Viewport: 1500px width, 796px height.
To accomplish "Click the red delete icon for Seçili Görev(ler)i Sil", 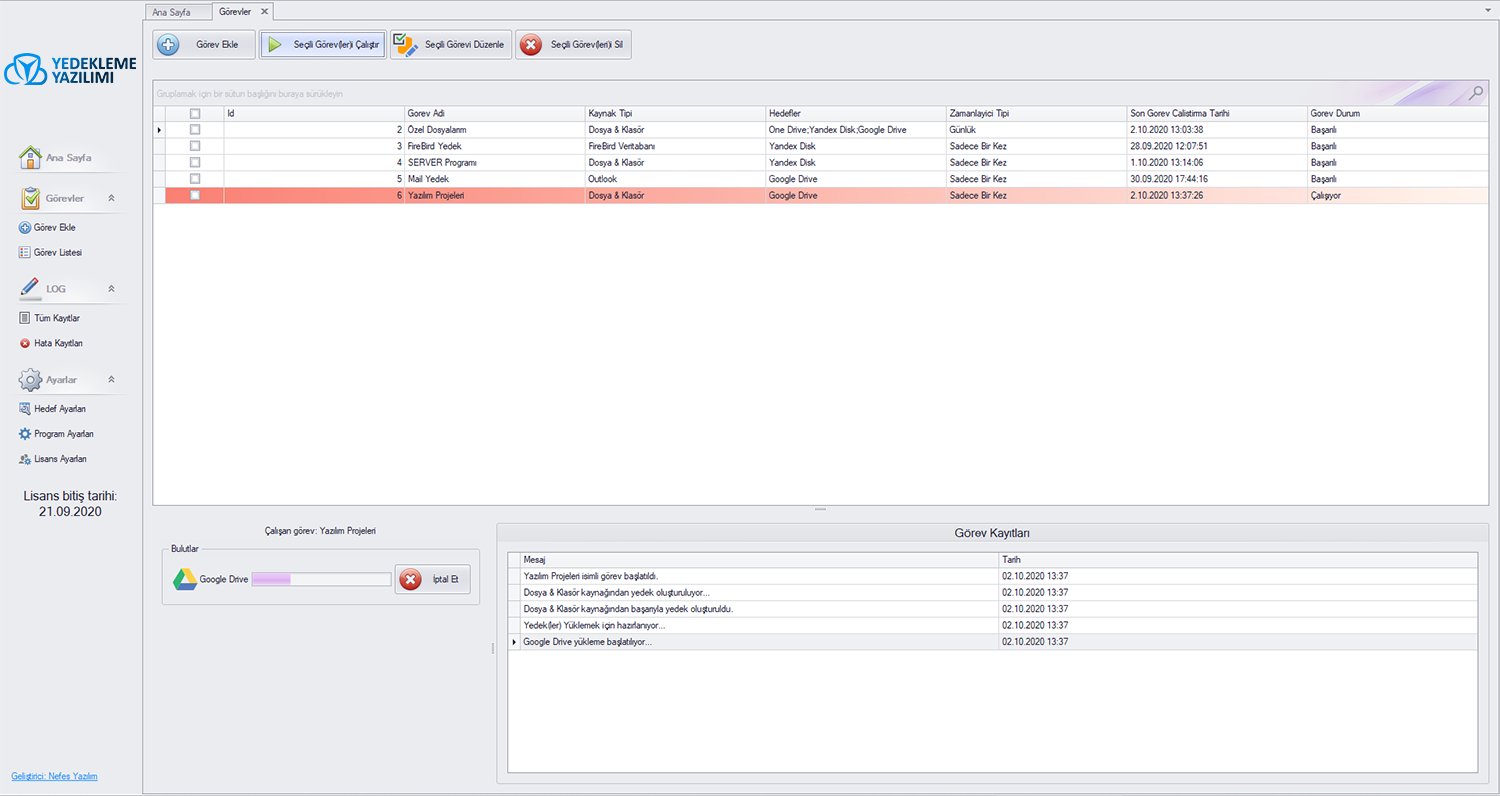I will pyautogui.click(x=531, y=45).
